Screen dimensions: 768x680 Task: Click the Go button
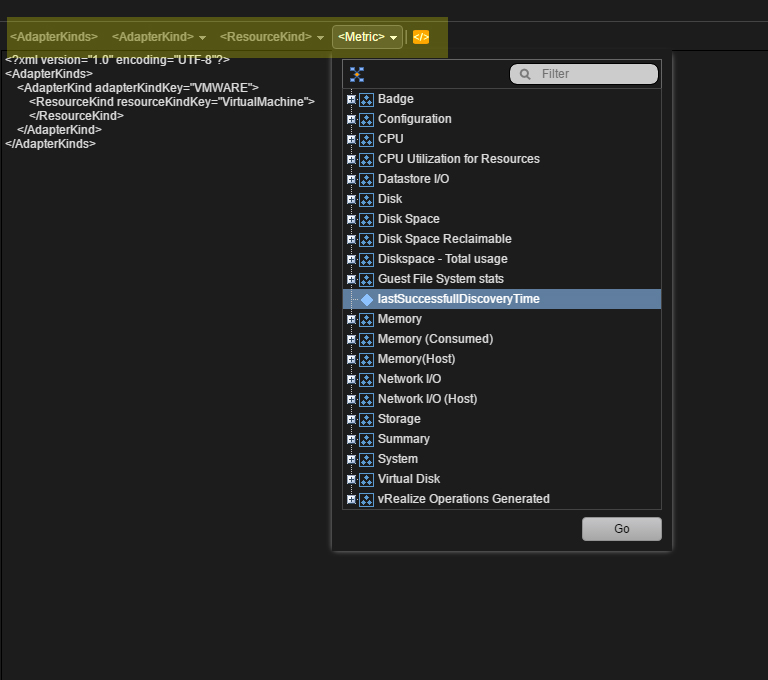[x=622, y=529]
